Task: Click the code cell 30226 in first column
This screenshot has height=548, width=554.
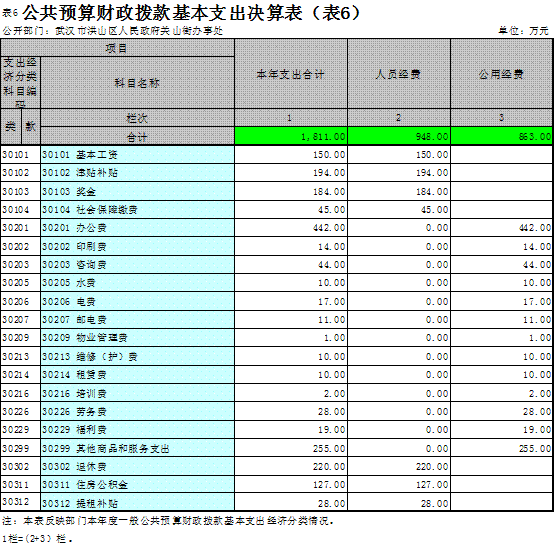Action: tap(20, 411)
